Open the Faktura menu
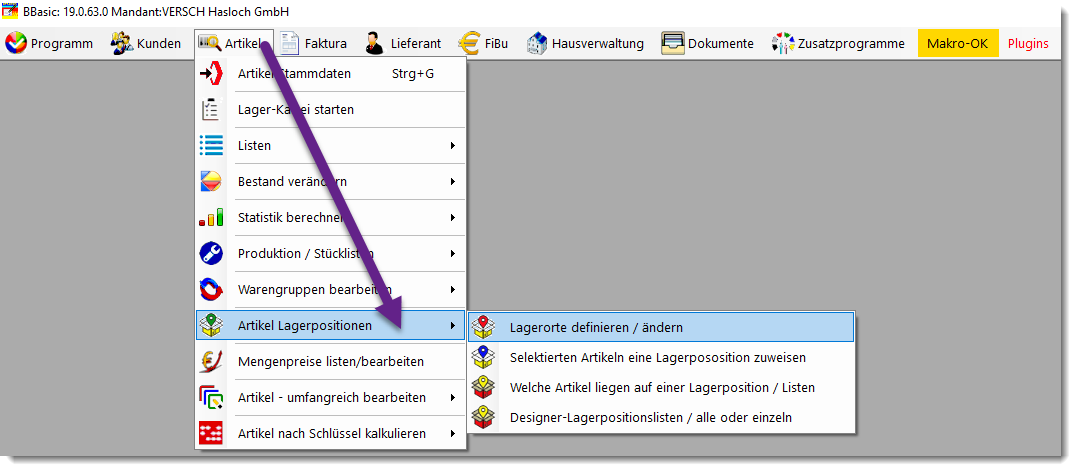Viewport: 1076px width, 471px height. tap(314, 43)
